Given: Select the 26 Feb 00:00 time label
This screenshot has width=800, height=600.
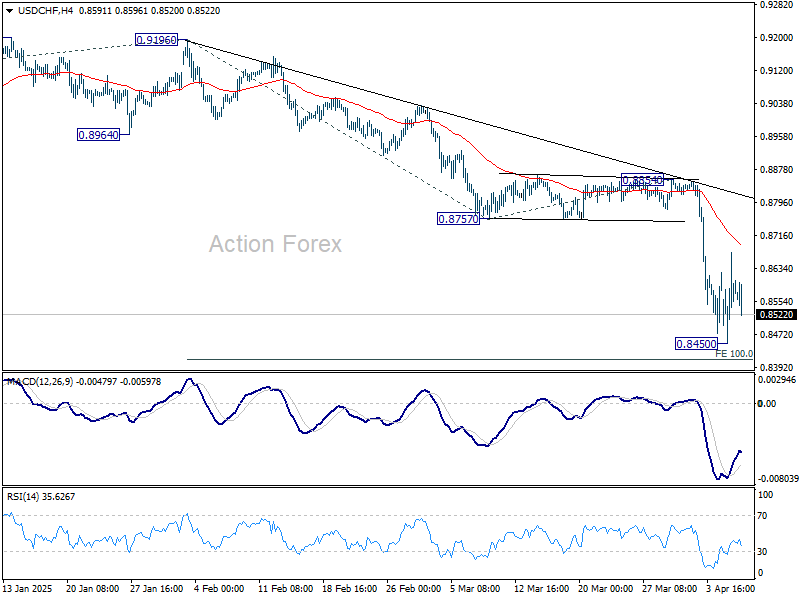Looking at the screenshot, I should [x=414, y=589].
